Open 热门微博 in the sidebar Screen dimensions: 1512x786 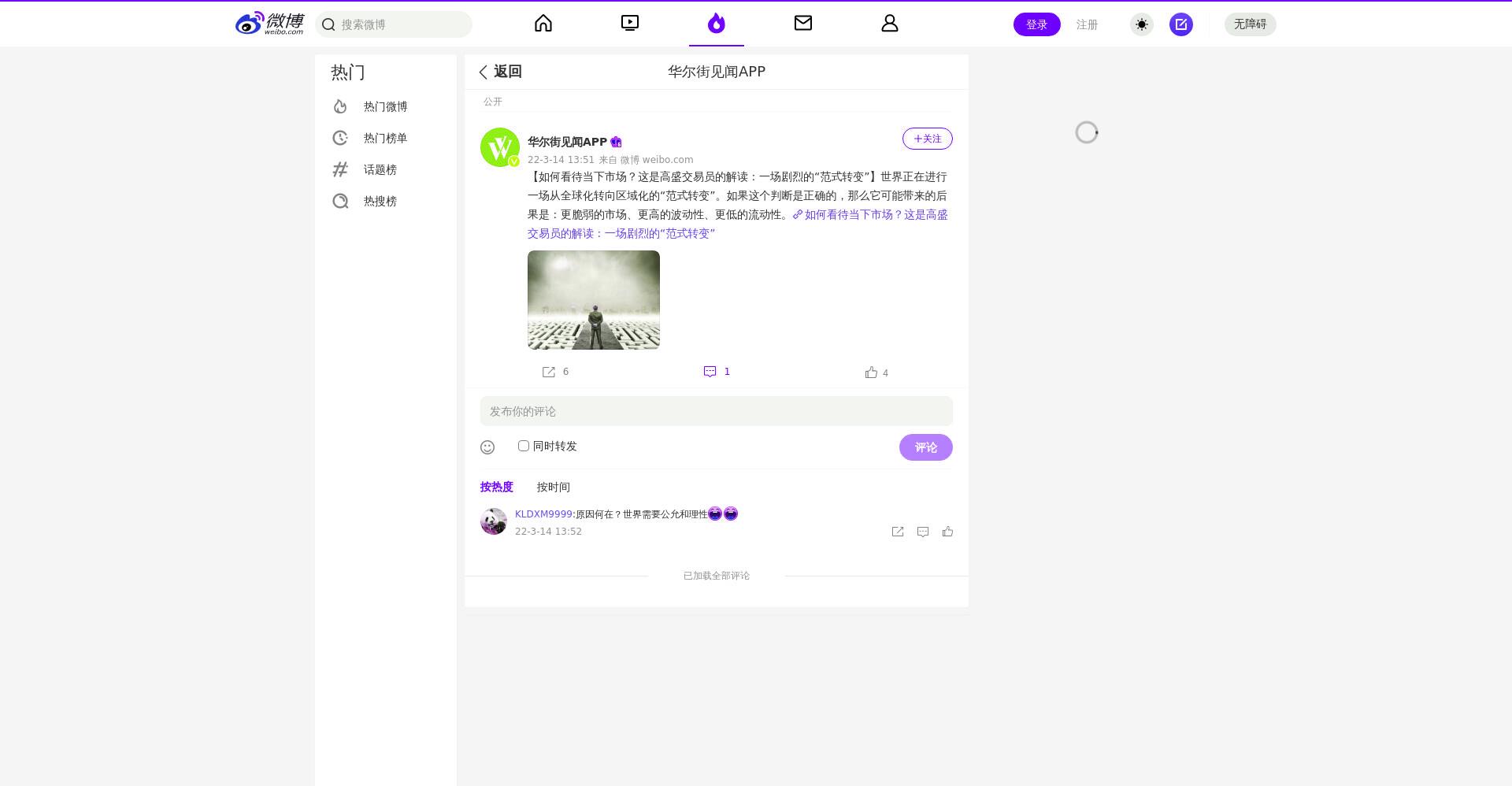(x=386, y=106)
